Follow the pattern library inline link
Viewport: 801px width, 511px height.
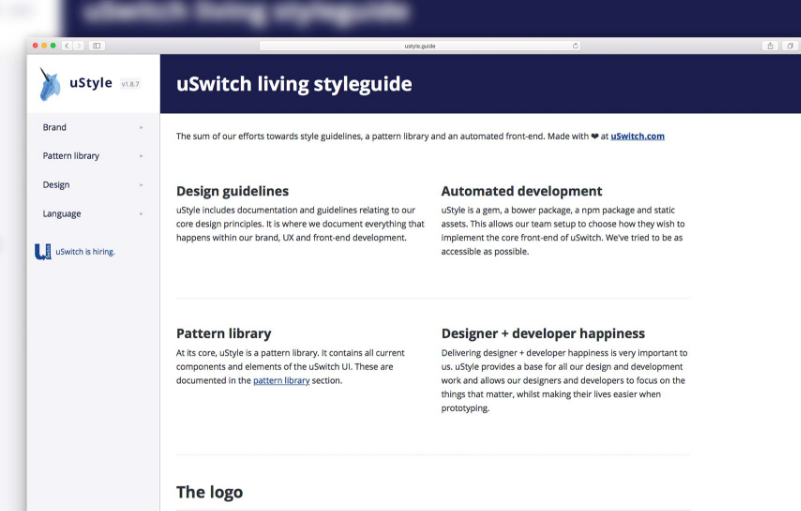point(281,381)
